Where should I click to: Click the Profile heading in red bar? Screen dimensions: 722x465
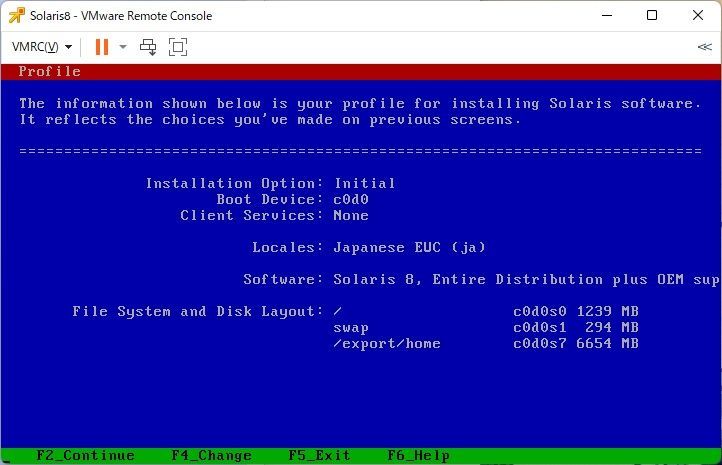[49, 71]
